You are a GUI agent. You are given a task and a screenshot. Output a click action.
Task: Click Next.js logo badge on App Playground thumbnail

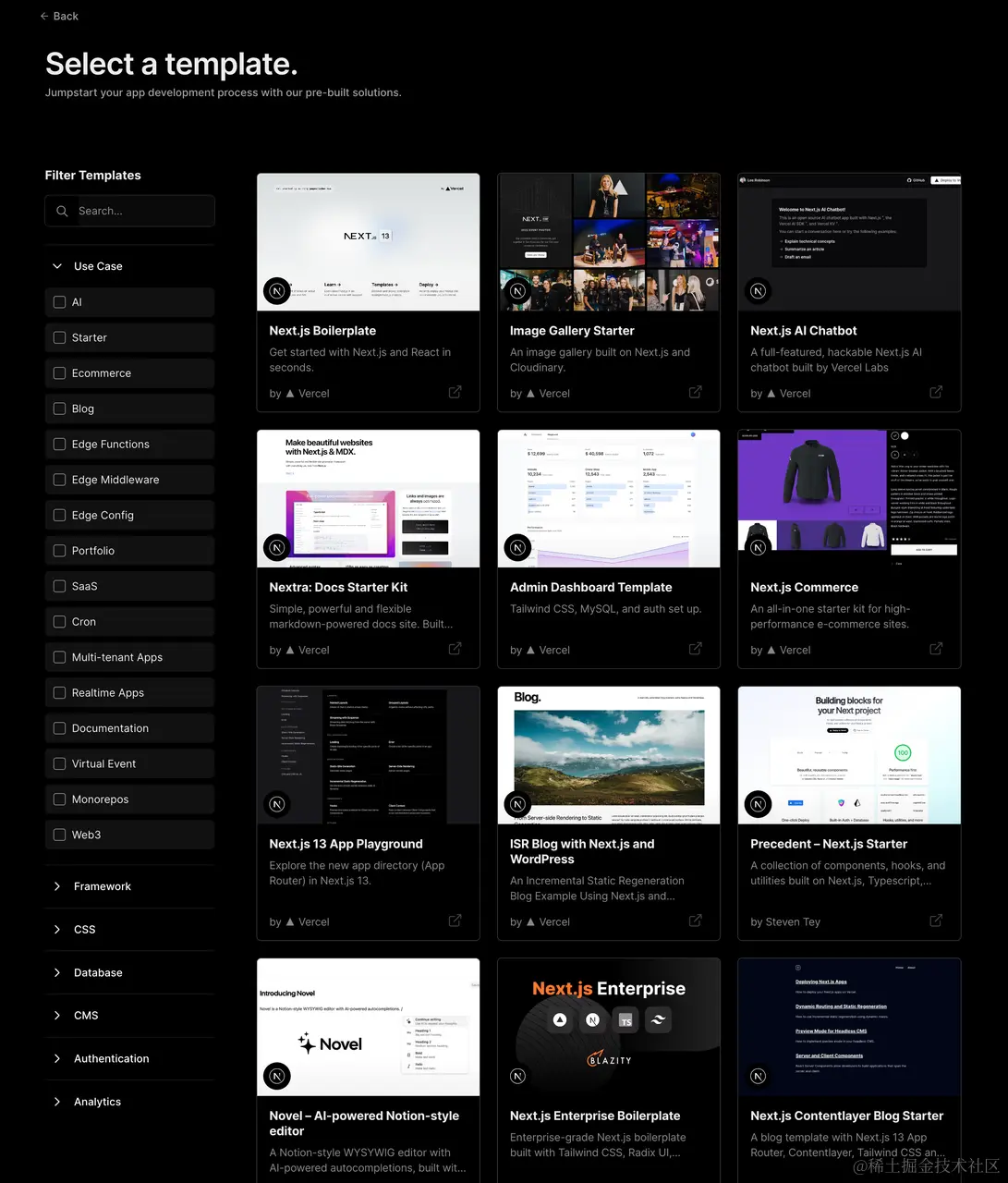(277, 804)
